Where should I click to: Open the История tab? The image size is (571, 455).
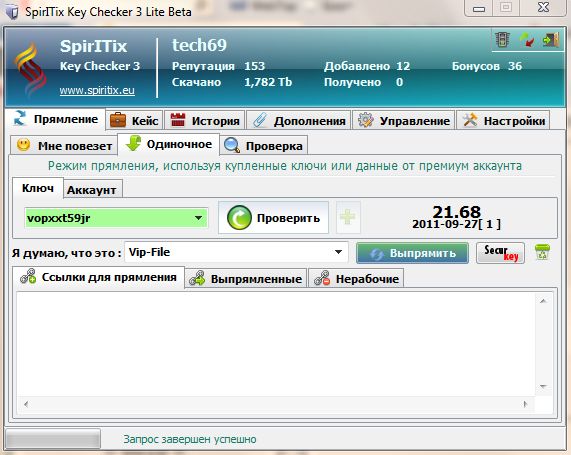tap(205, 121)
